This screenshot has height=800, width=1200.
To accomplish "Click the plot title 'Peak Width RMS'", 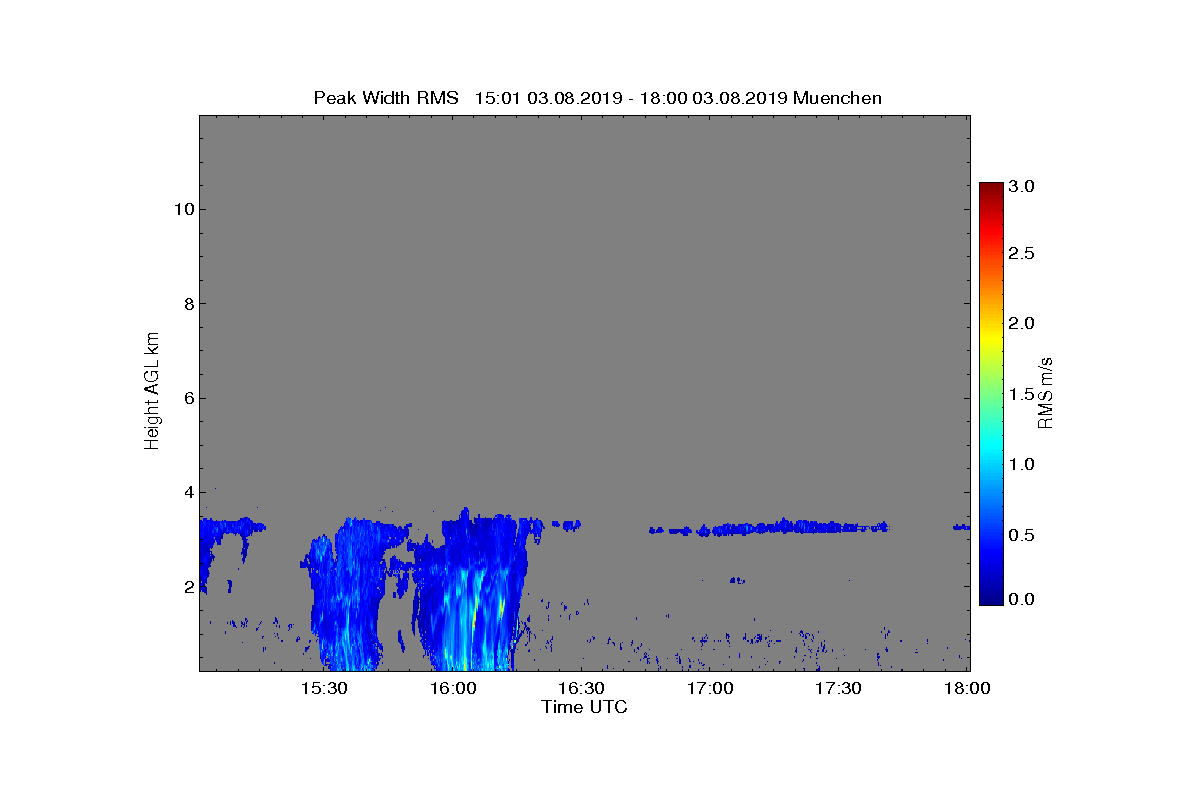I will [x=386, y=98].
